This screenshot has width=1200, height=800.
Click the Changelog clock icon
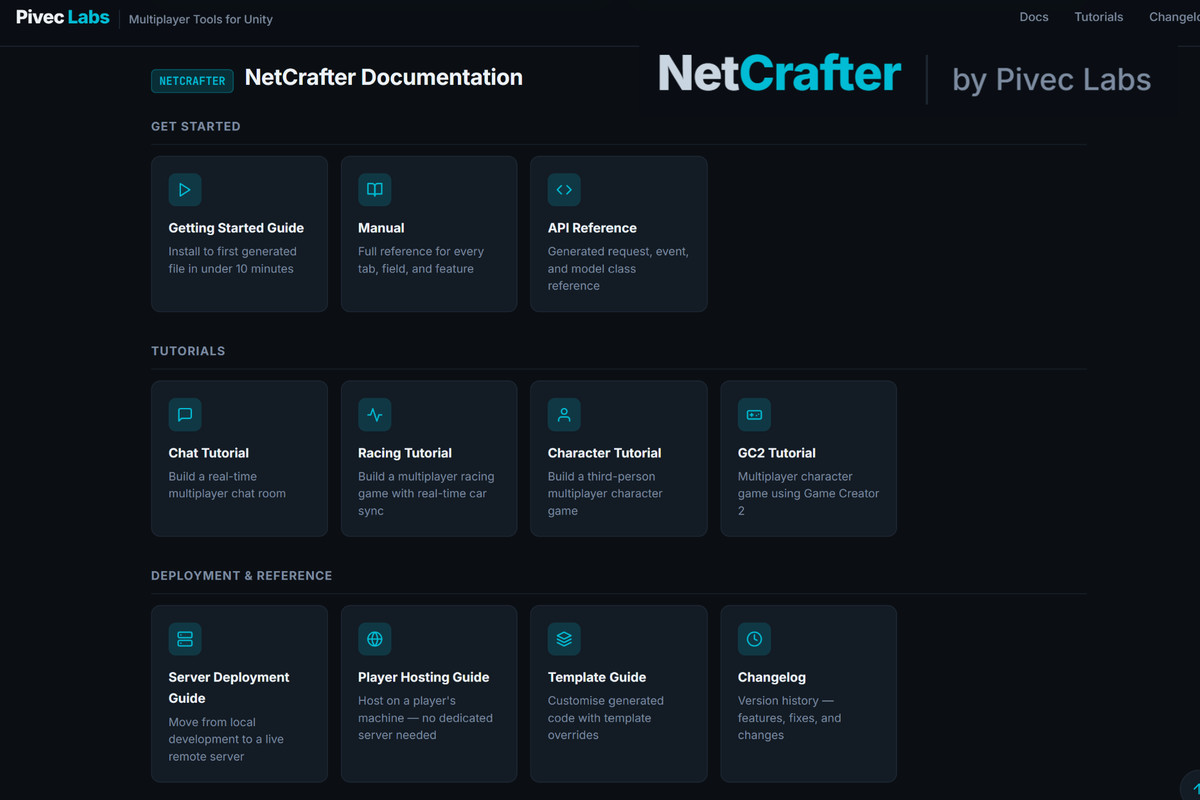pos(754,639)
